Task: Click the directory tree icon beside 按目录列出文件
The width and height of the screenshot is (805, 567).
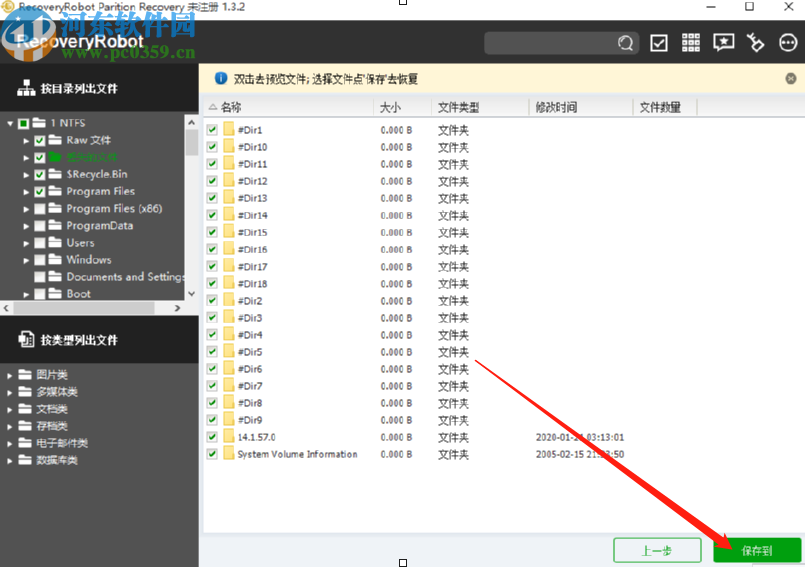Action: [x=26, y=88]
